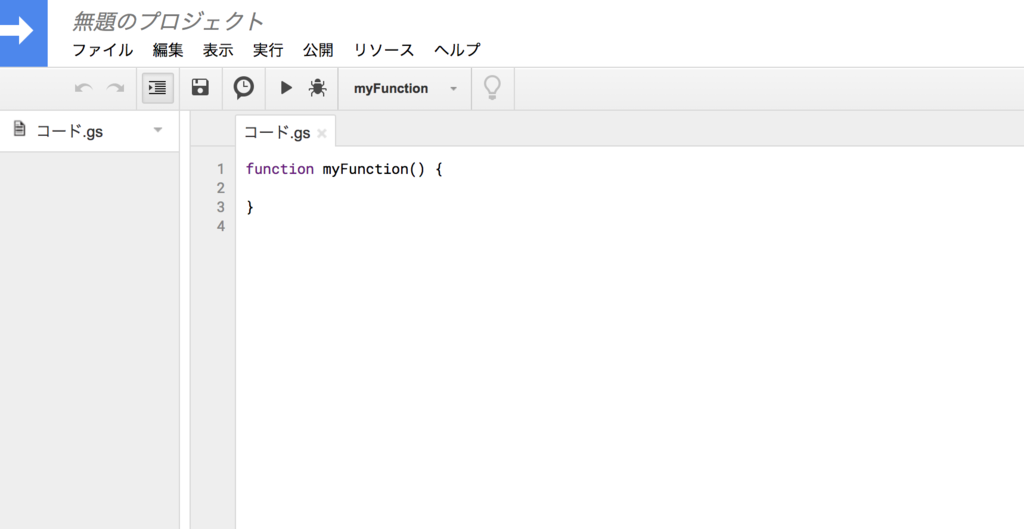
Task: Place cursor on empty code line 2
Action: (x=627, y=188)
